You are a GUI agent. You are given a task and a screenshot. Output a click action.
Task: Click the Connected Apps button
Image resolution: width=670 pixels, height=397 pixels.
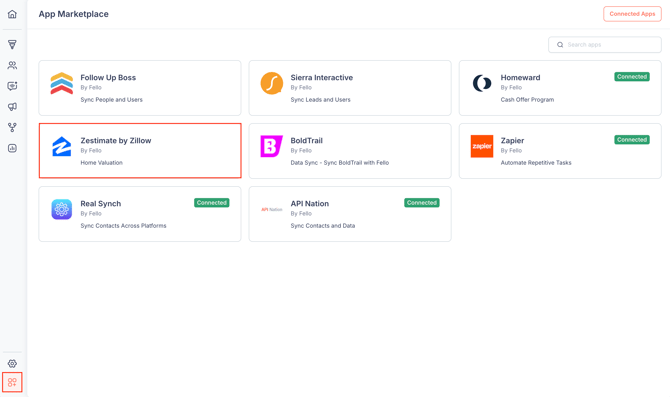(632, 14)
